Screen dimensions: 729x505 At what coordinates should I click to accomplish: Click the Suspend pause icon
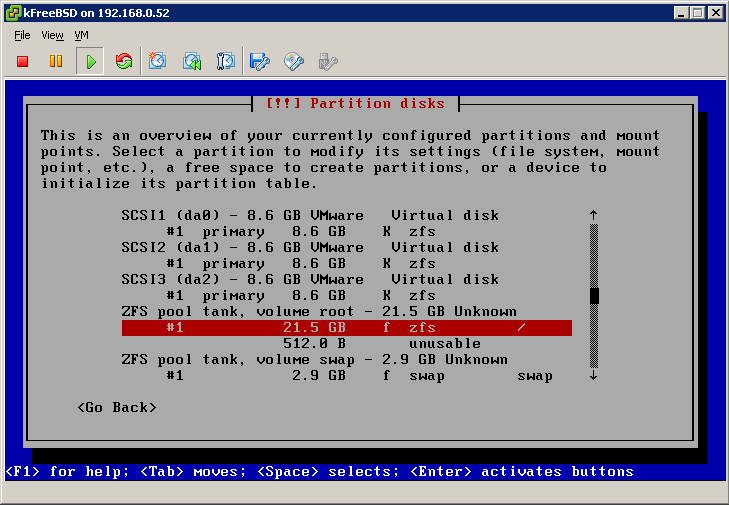click(56, 61)
